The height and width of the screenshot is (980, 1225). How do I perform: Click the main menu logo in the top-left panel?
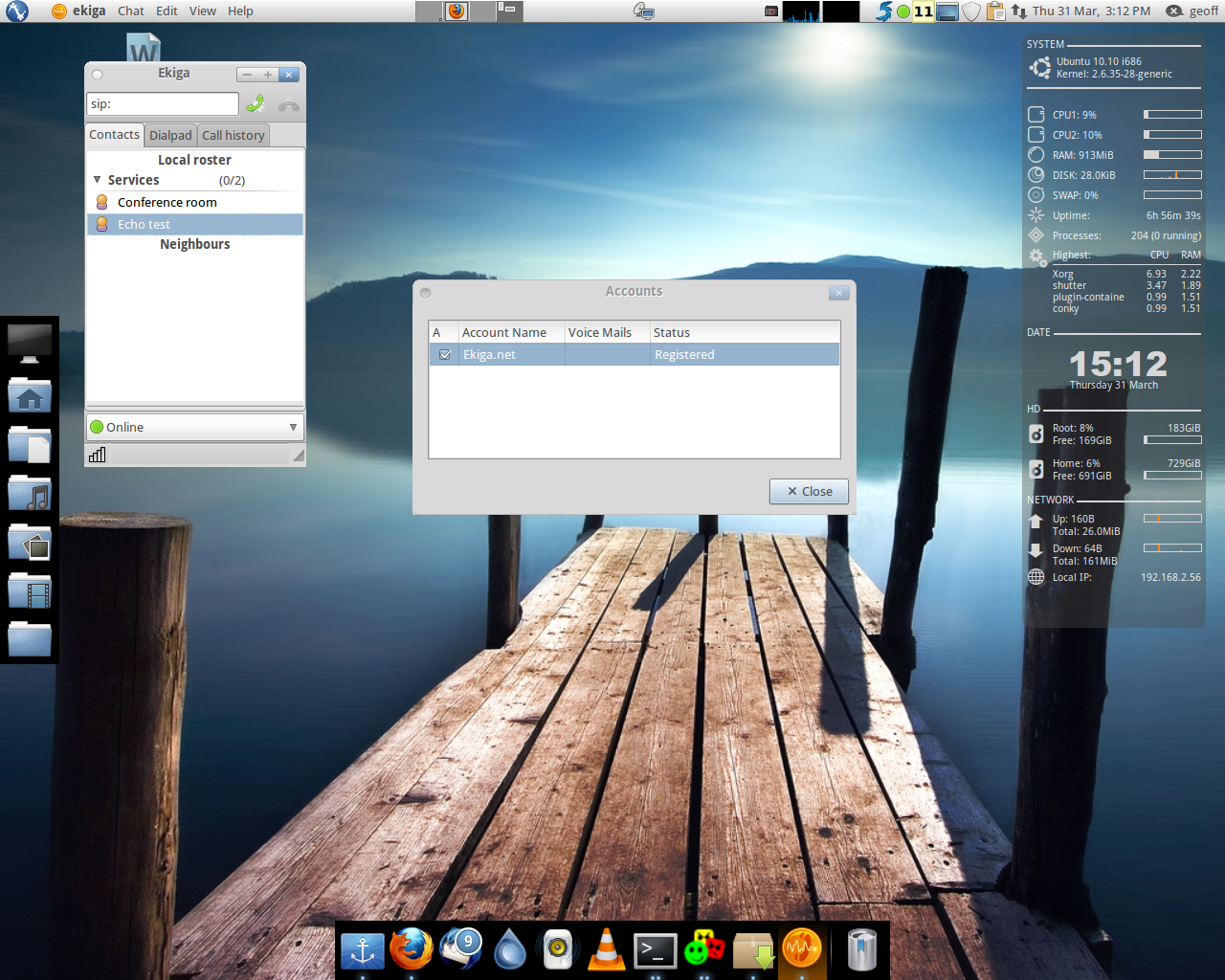pos(16,11)
